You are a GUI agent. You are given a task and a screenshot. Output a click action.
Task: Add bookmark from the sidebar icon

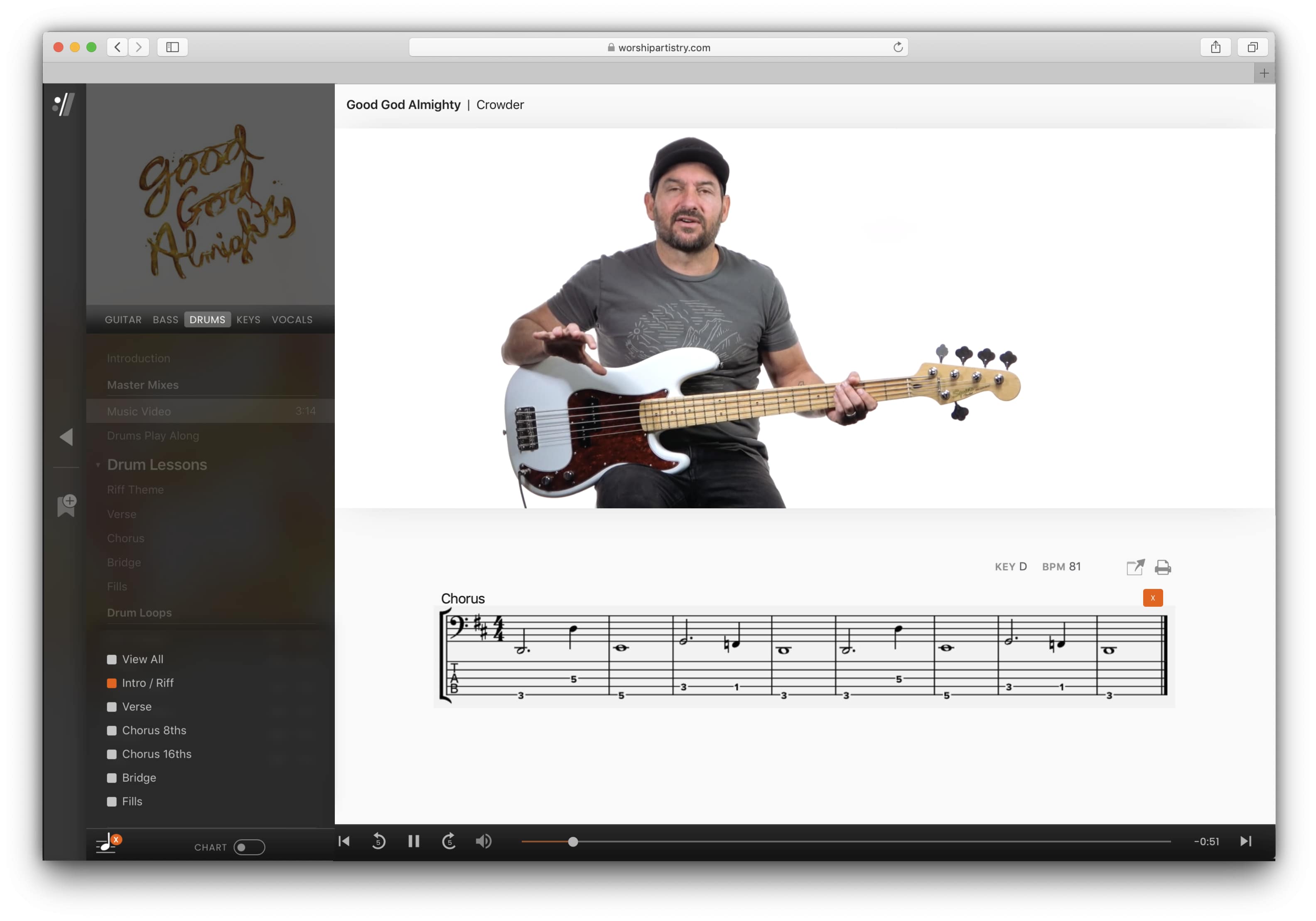coord(66,506)
